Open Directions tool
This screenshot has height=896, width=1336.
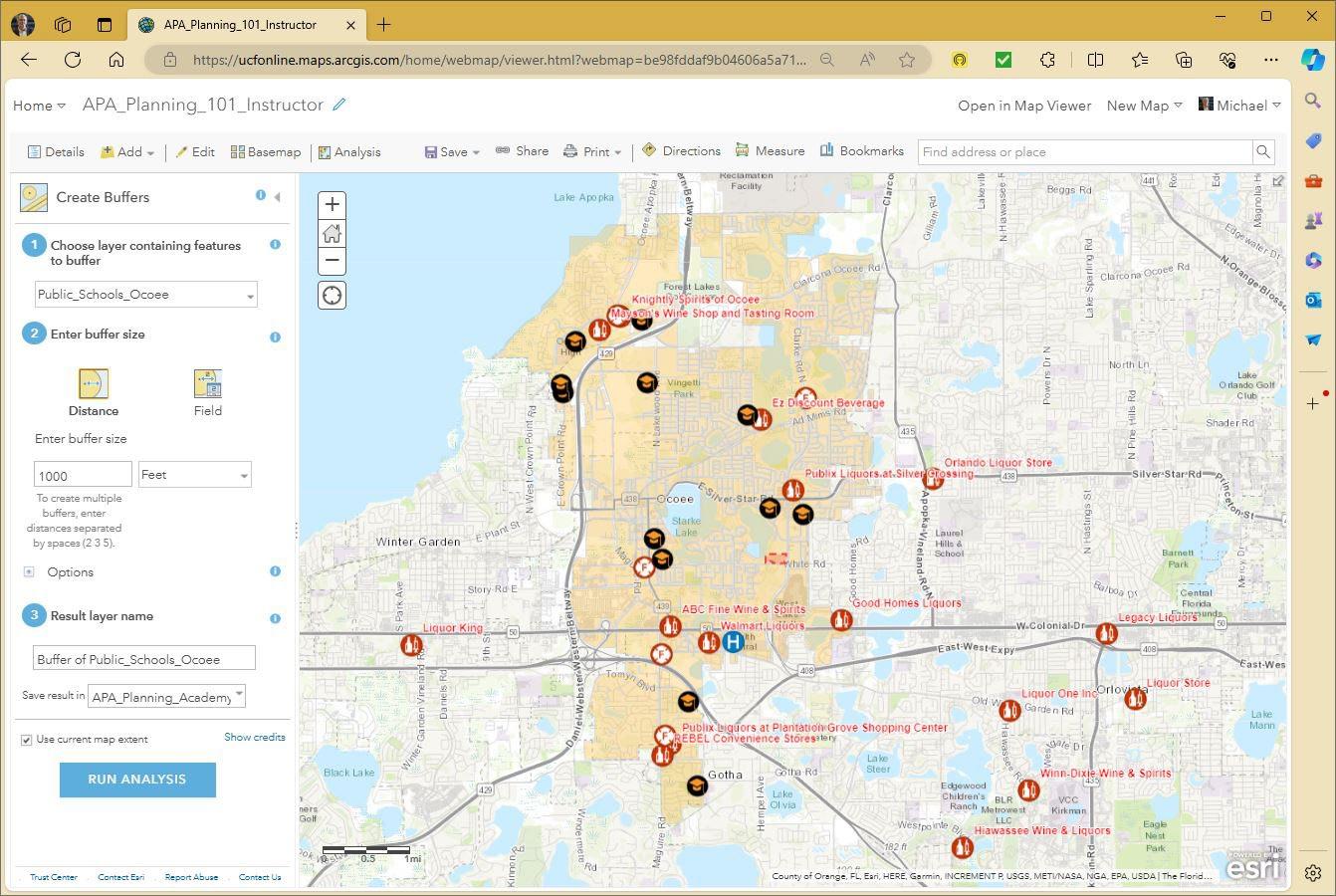coord(681,151)
